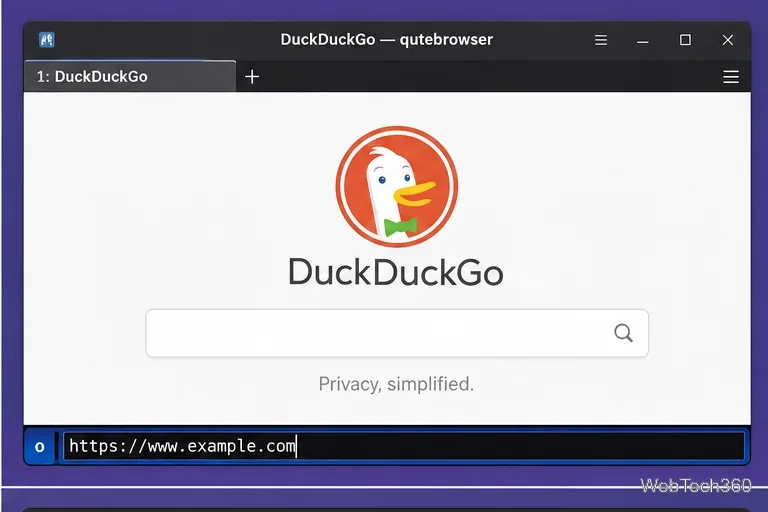The width and height of the screenshot is (768, 512).
Task: Click the magnifying glass search icon
Action: [x=623, y=333]
